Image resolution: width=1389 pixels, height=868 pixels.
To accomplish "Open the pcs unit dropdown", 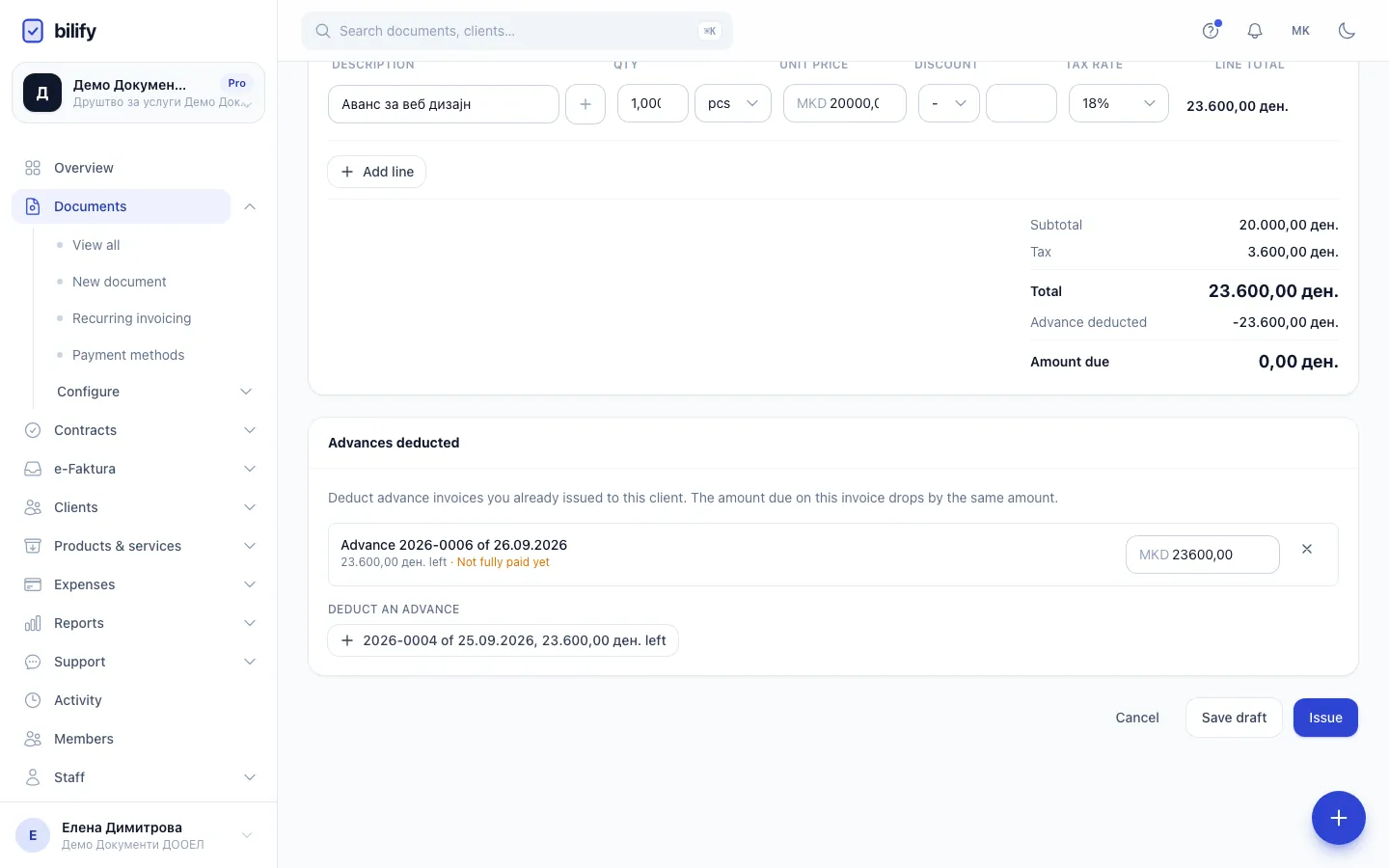I will [733, 103].
